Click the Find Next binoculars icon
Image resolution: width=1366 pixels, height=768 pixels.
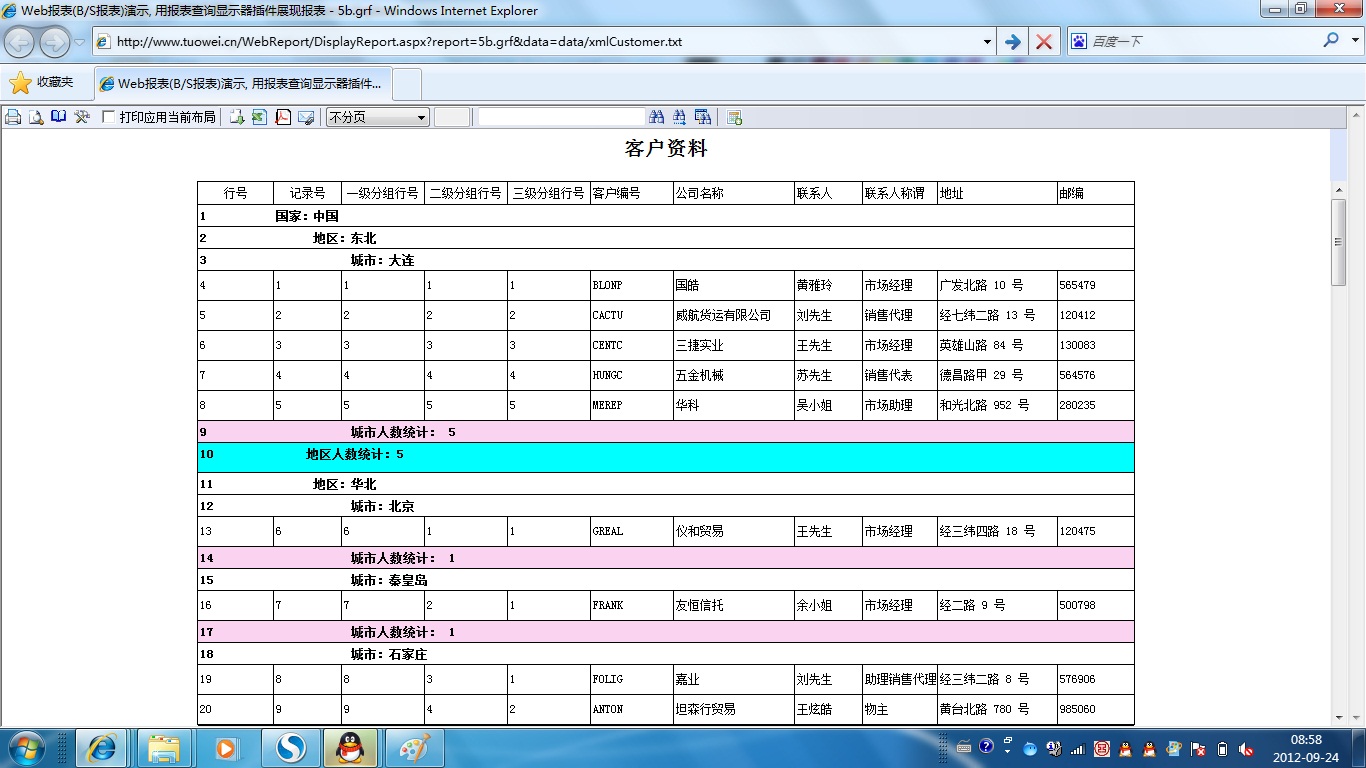pyautogui.click(x=680, y=117)
